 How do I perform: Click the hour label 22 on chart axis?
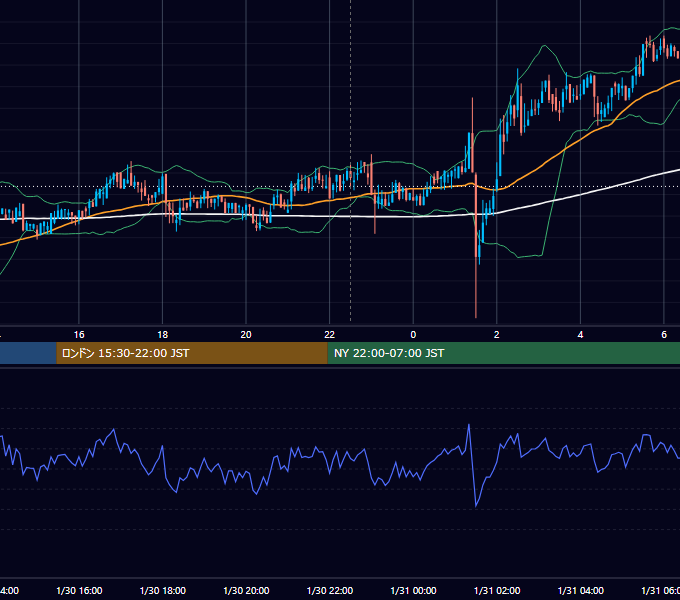(330, 335)
